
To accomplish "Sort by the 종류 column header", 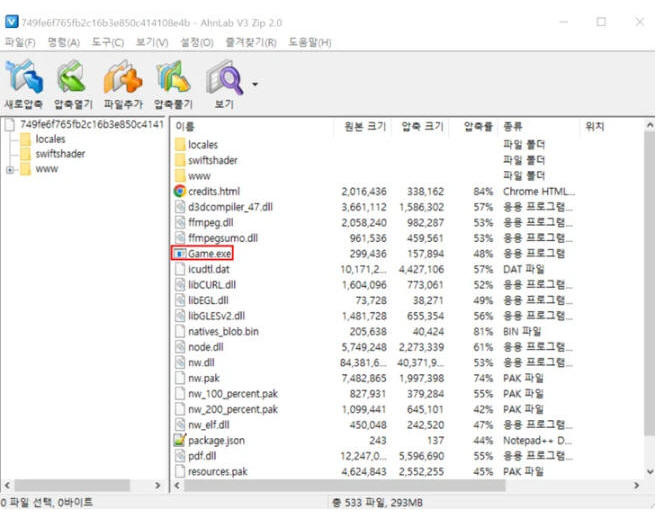I will coord(513,126).
